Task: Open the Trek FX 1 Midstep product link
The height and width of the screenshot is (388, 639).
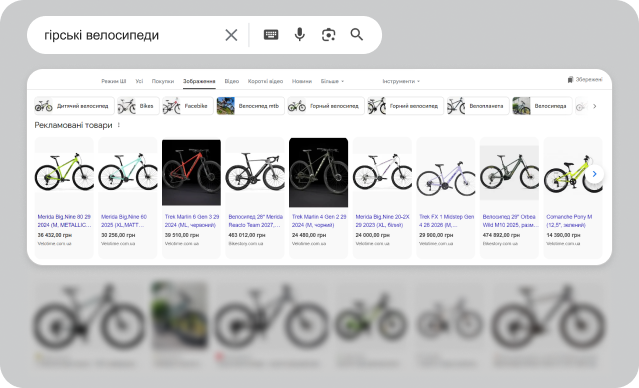Action: 446,220
